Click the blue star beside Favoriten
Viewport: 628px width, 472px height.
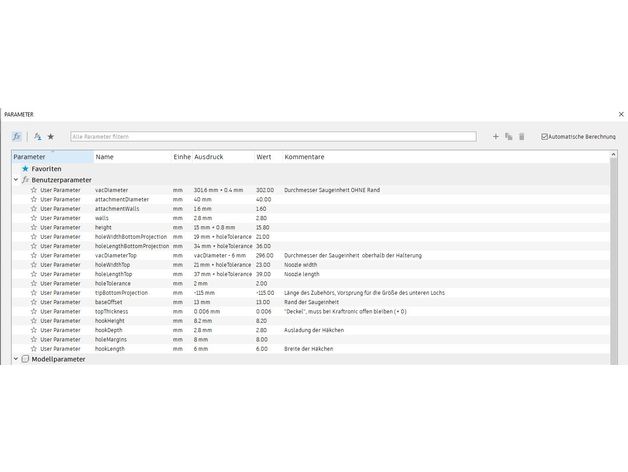click(x=25, y=169)
